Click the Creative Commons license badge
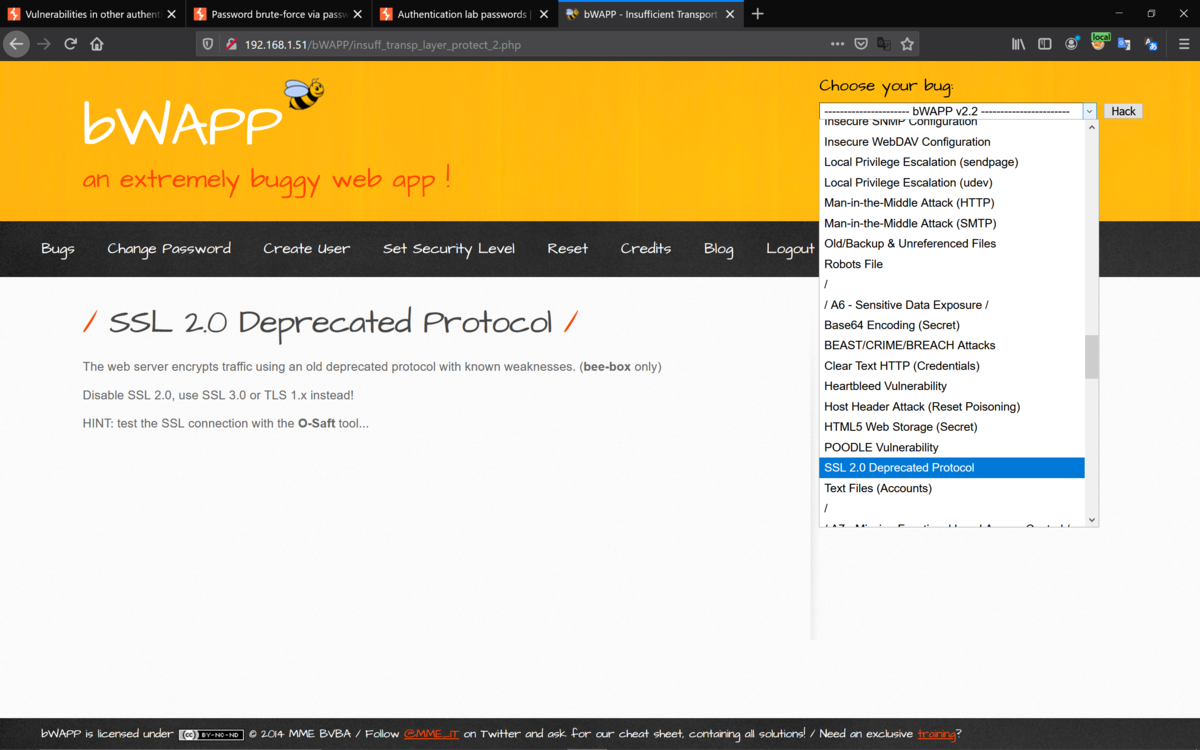The height and width of the screenshot is (750, 1200). pyautogui.click(x=211, y=734)
